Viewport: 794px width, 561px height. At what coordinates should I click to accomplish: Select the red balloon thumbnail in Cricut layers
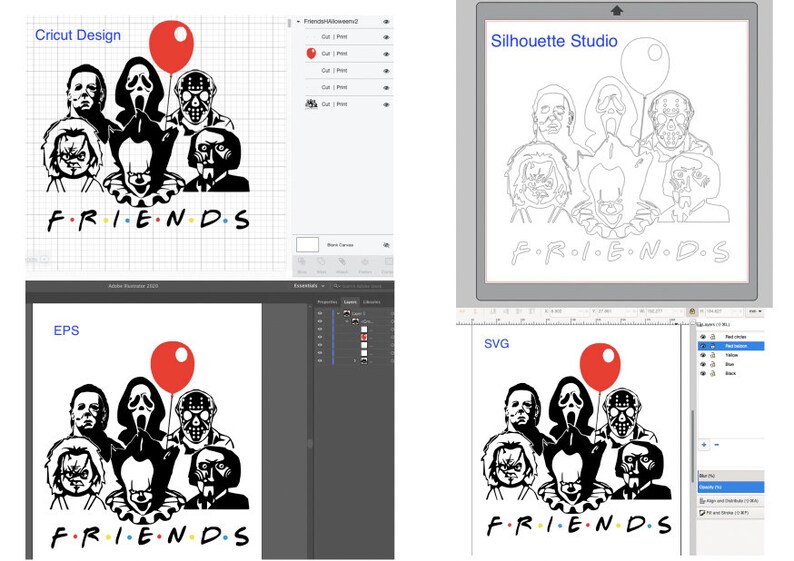[x=311, y=53]
